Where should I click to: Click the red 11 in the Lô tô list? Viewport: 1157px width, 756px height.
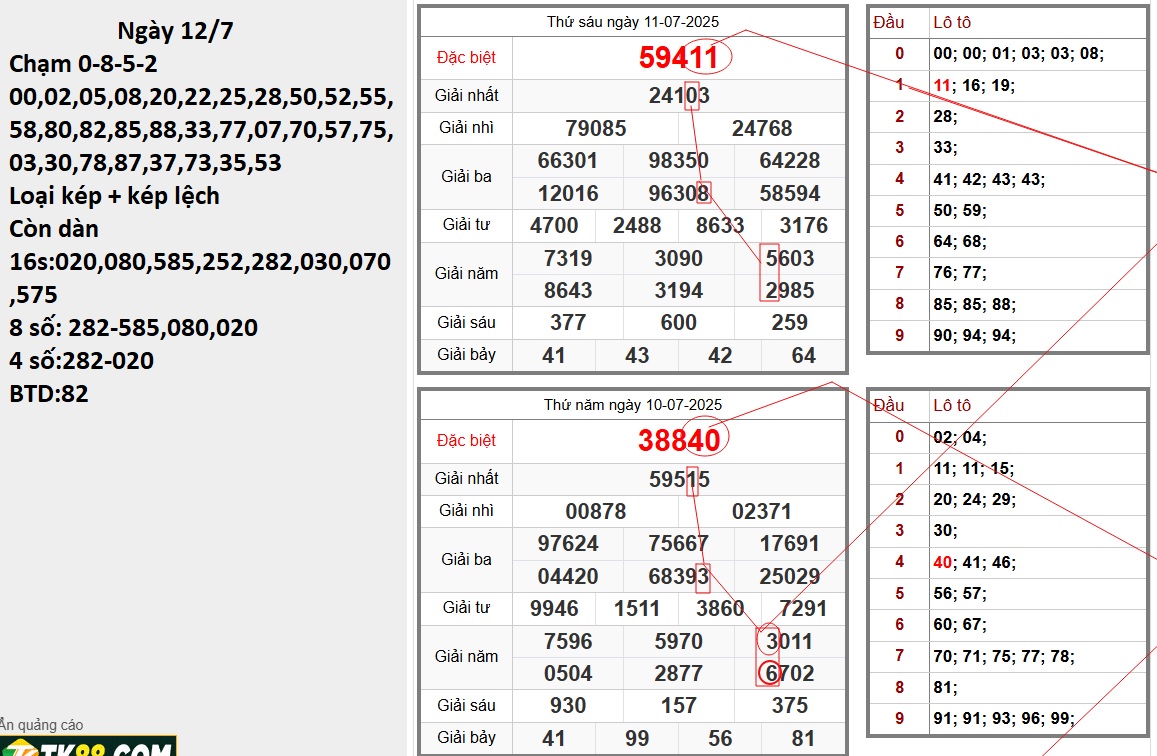tap(941, 86)
